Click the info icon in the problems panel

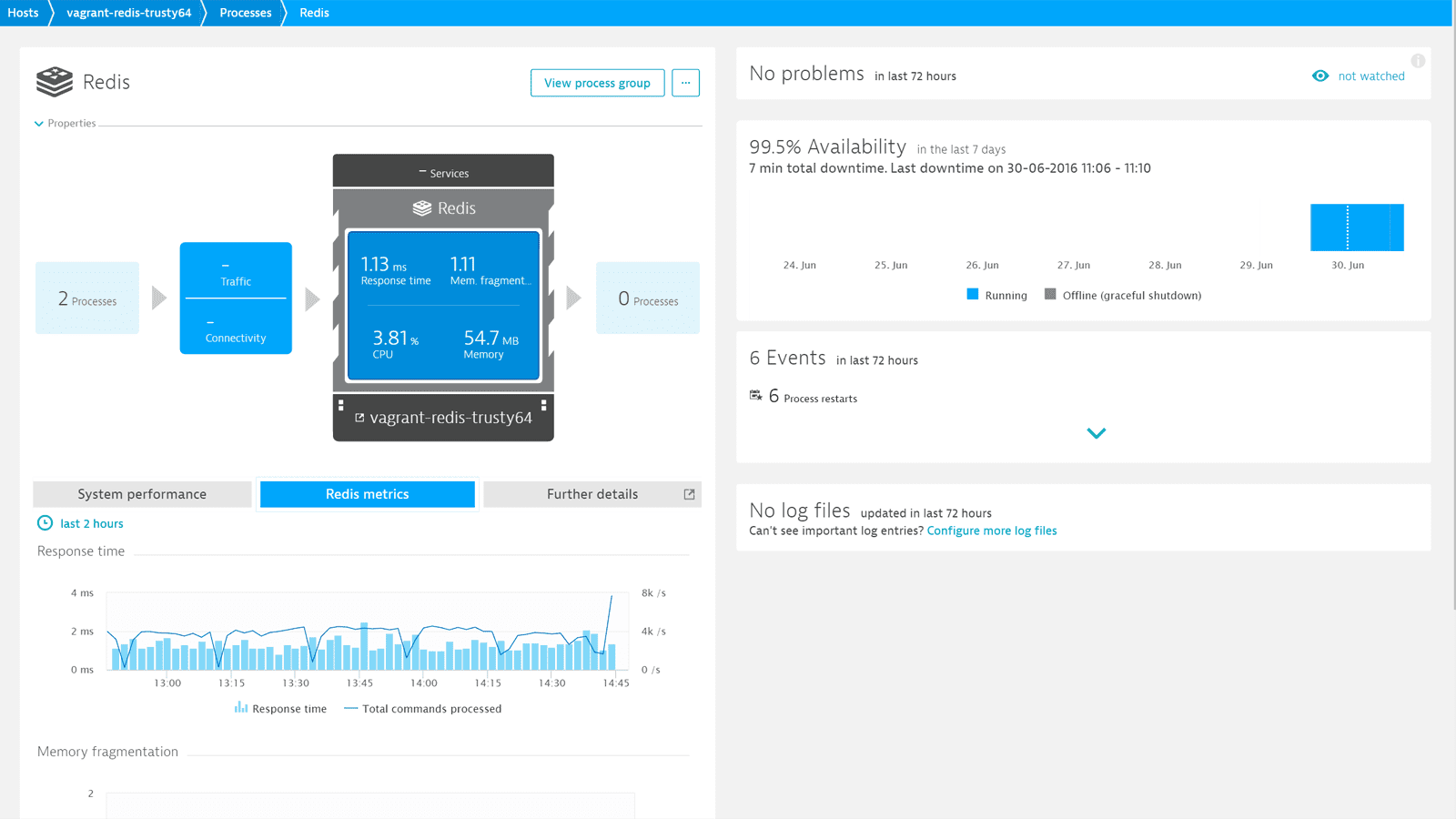point(1418,61)
